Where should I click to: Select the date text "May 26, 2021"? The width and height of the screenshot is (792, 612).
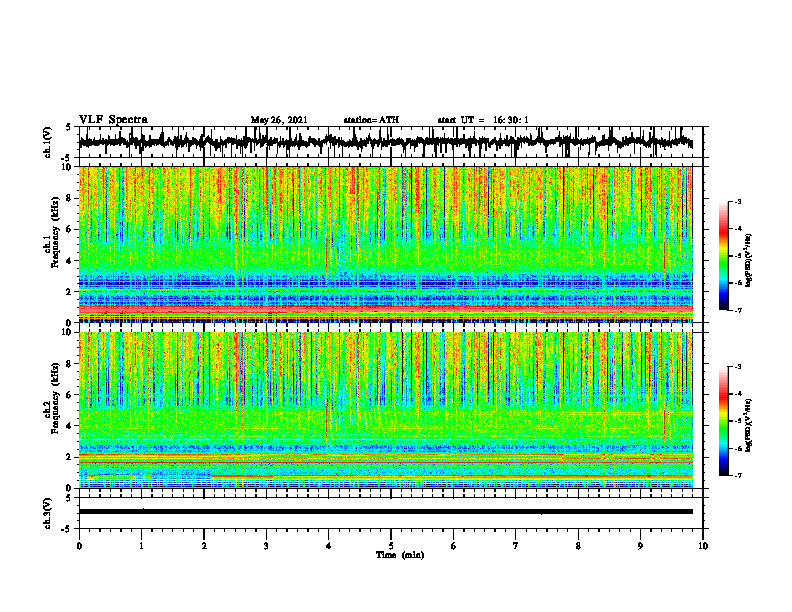click(279, 120)
